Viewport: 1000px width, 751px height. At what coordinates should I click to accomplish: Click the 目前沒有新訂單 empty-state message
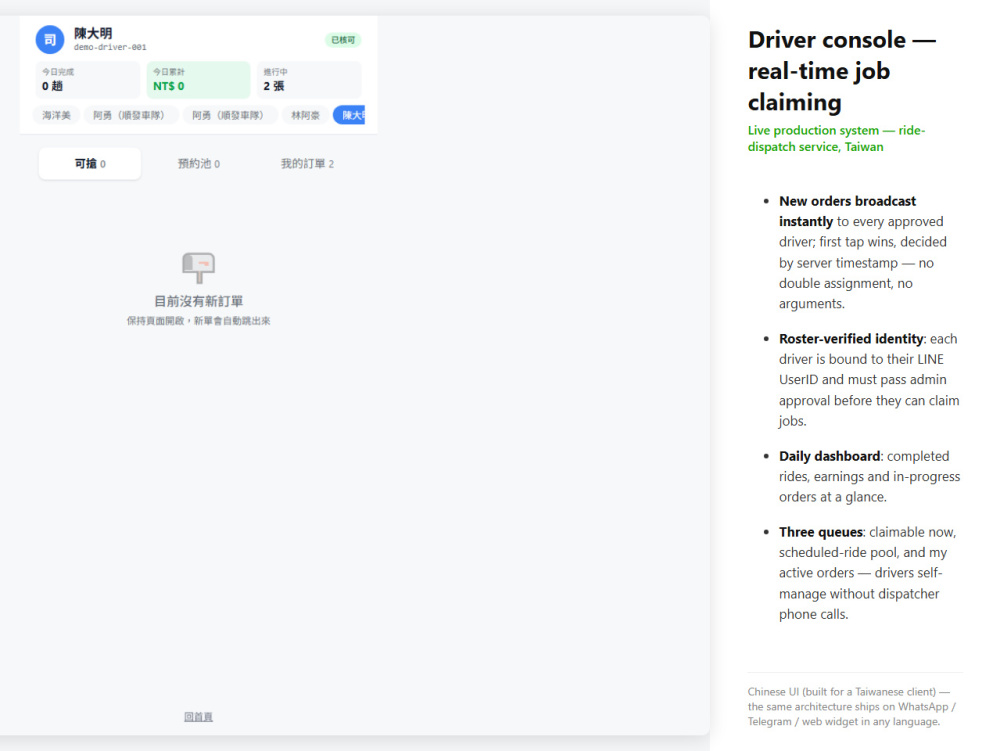coord(198,301)
